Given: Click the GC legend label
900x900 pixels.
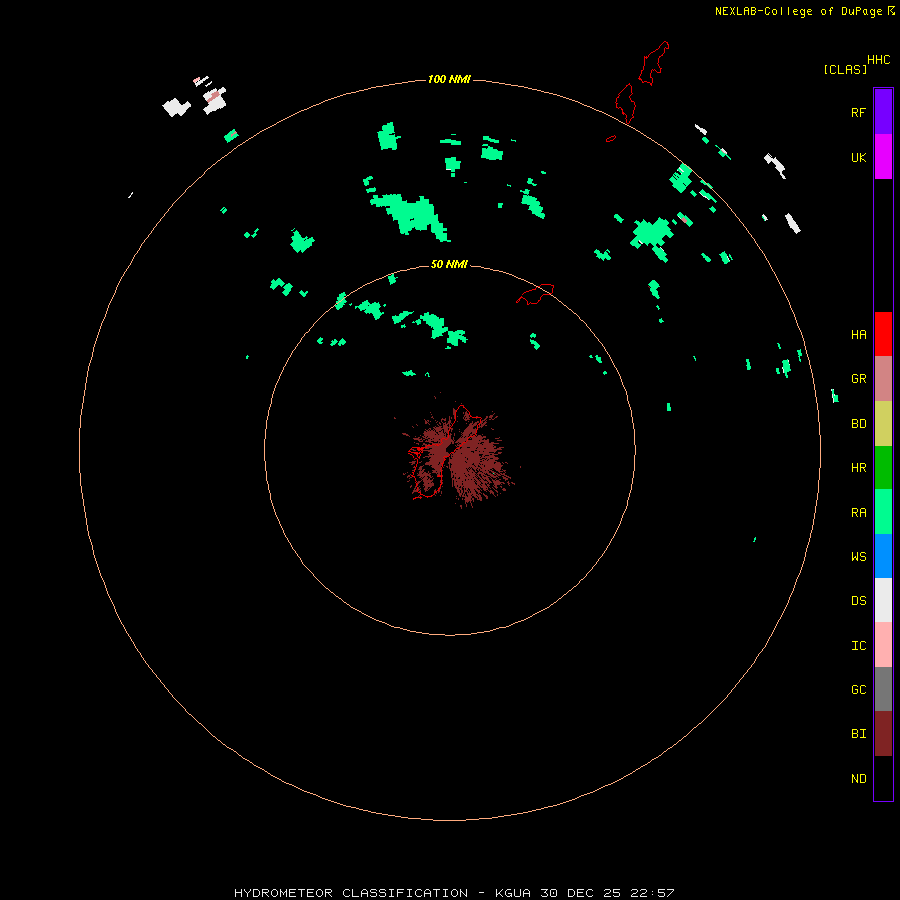Looking at the screenshot, I should pyautogui.click(x=858, y=690).
